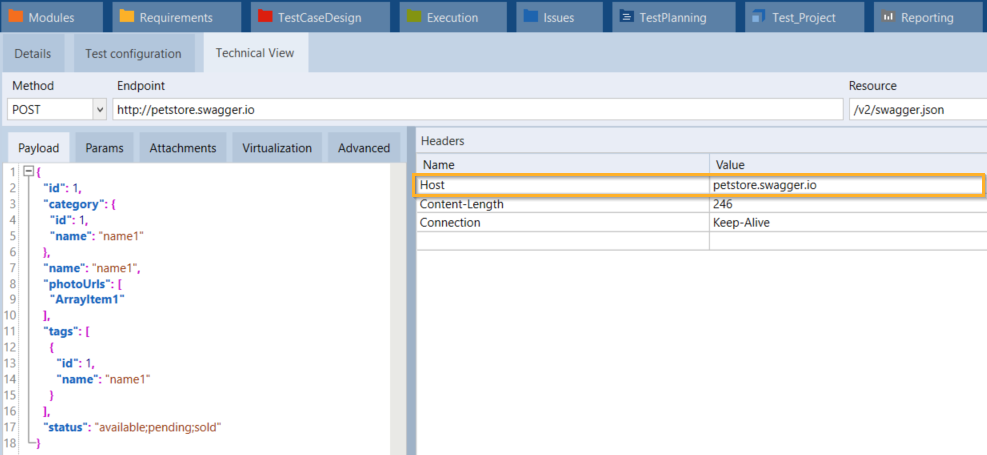
Task: Click the Resource path input field
Action: [915, 109]
